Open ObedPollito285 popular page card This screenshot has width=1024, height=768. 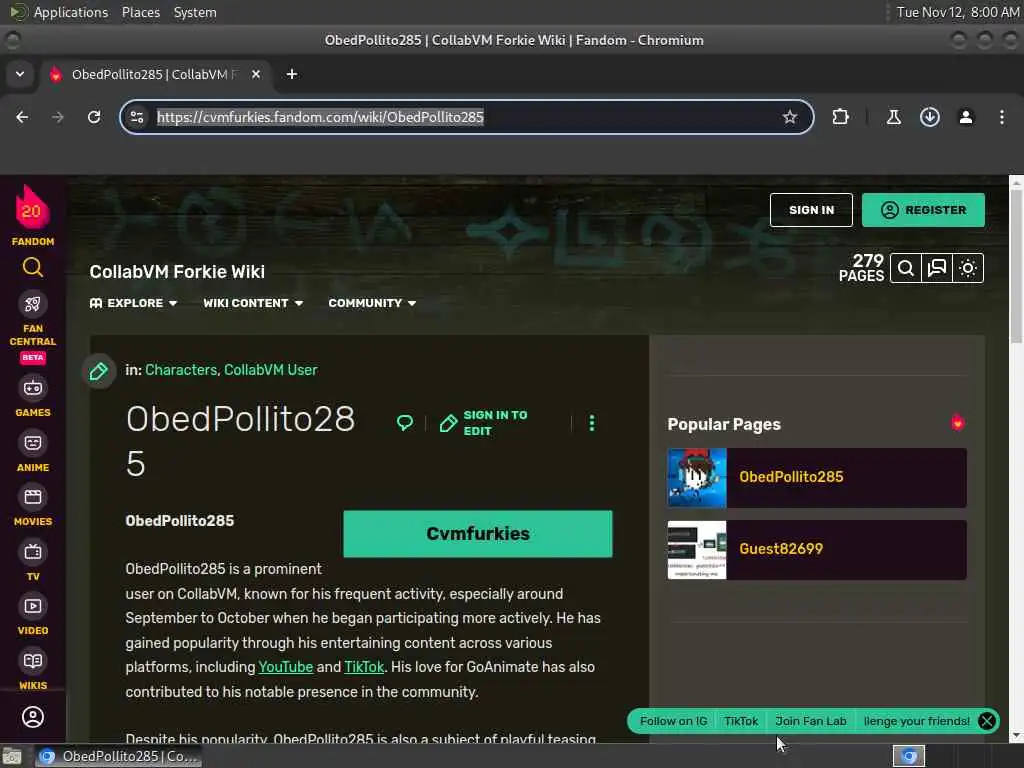click(816, 478)
